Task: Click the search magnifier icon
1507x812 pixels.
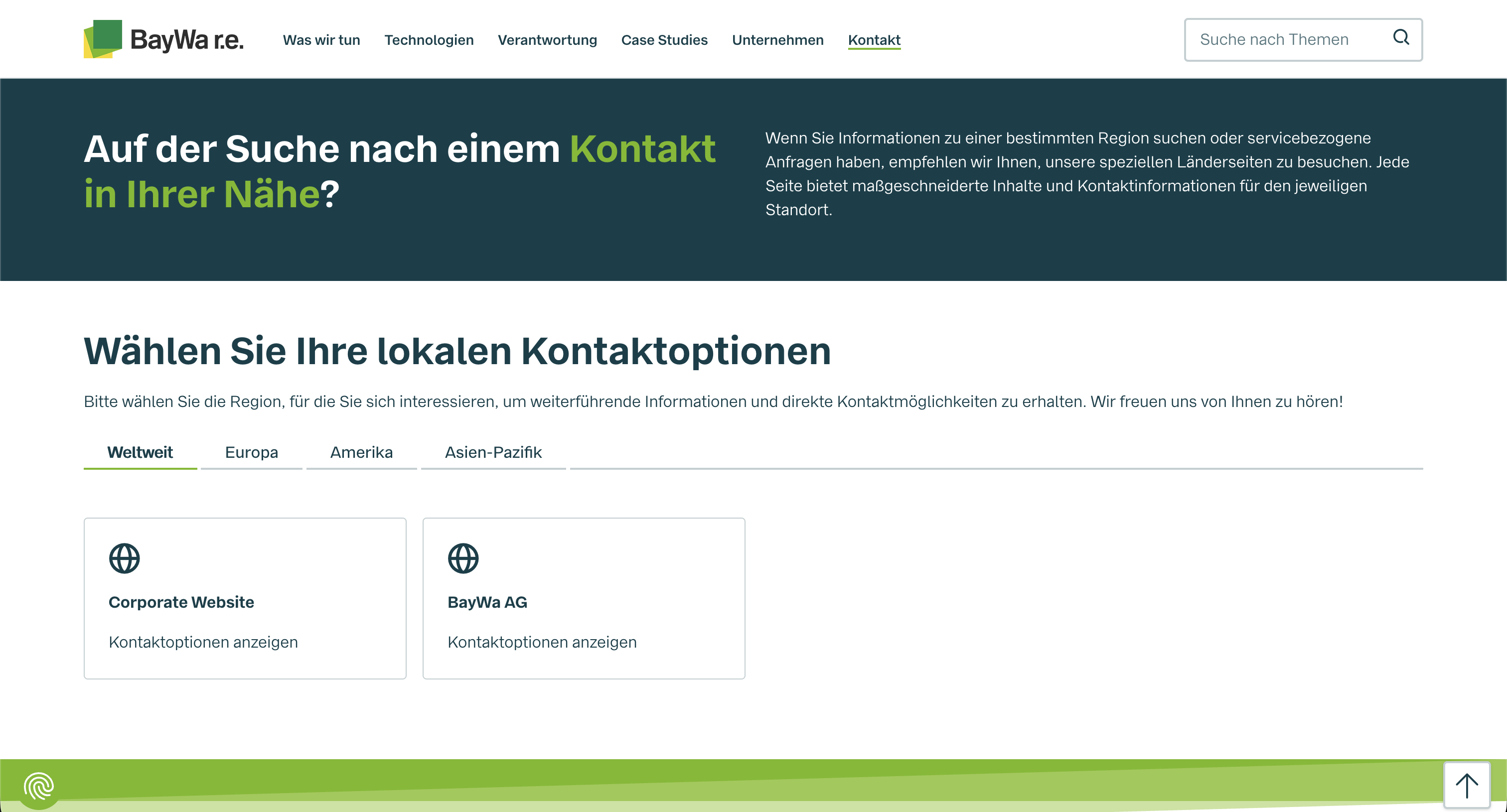Action: click(1400, 38)
